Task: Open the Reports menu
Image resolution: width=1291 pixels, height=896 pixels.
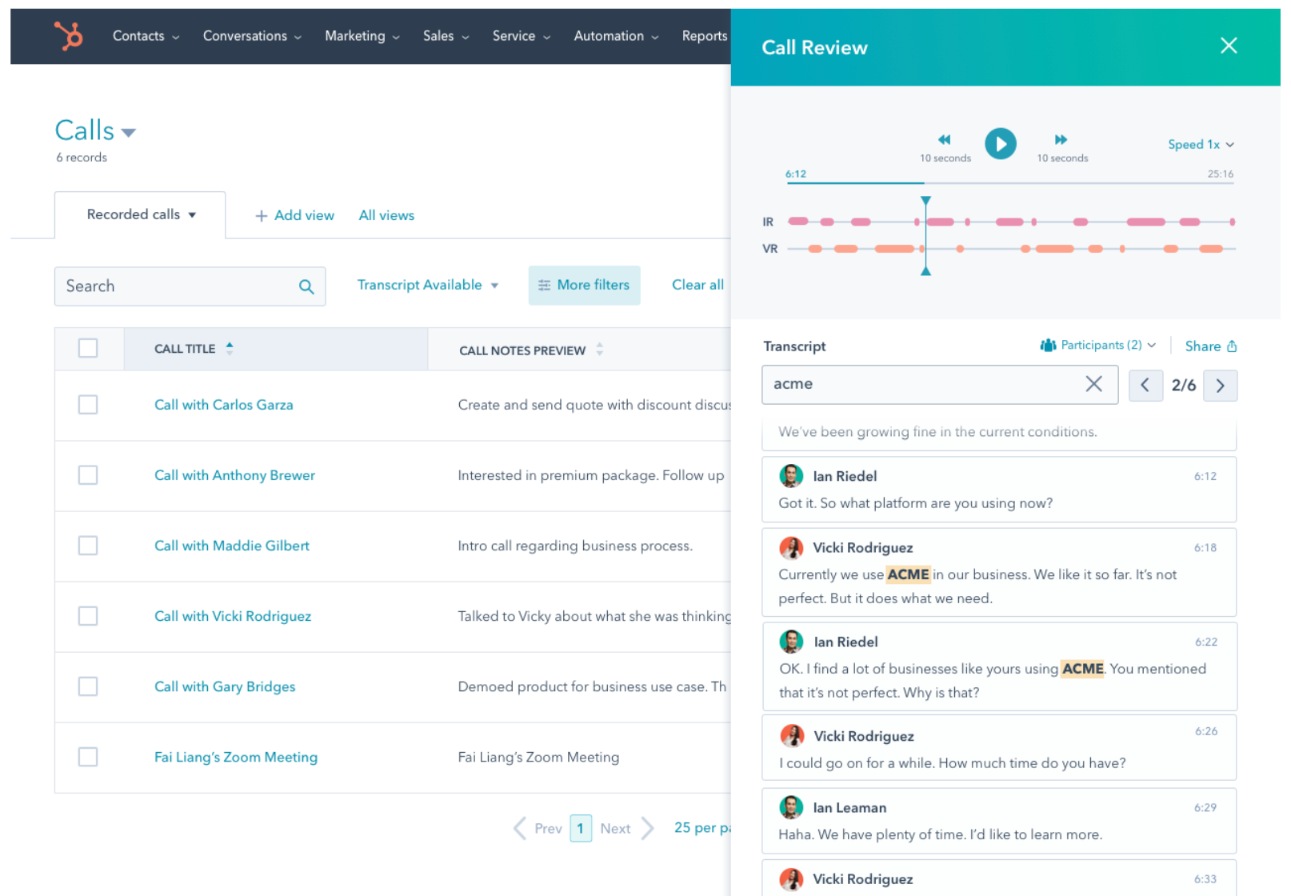Action: point(704,36)
